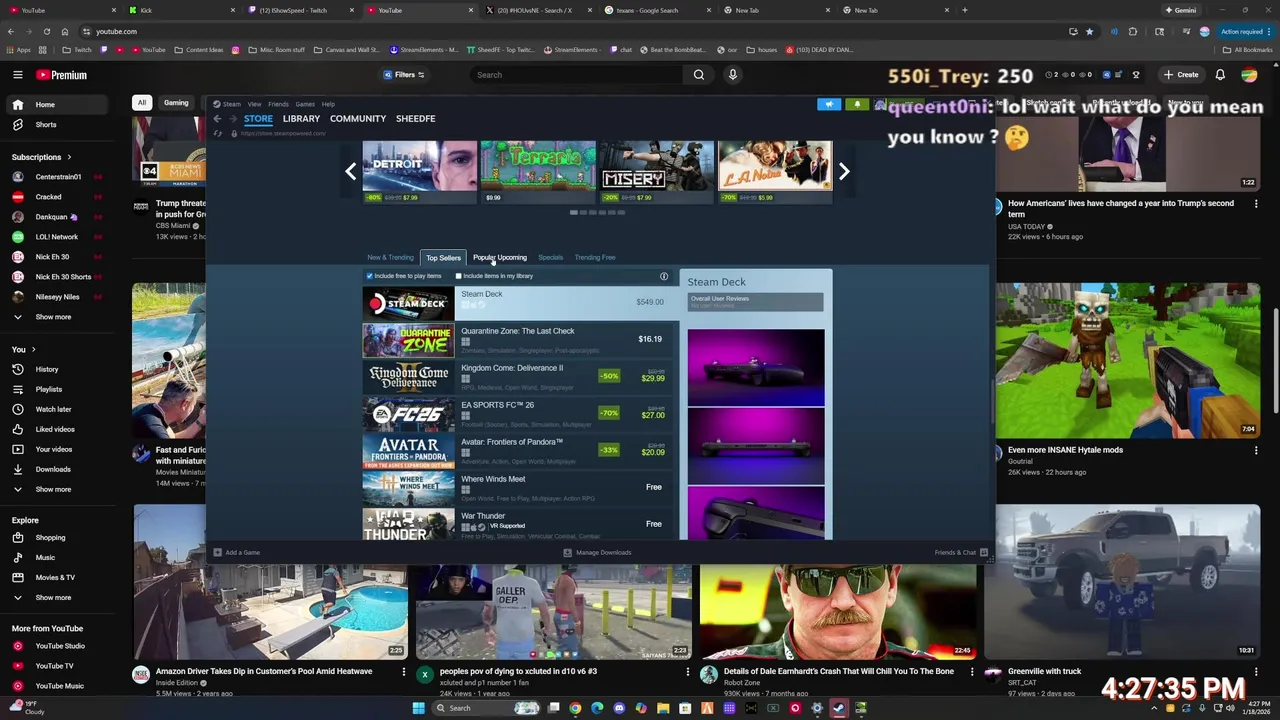This screenshot has width=1280, height=720.
Task: Click YouTube Filters button
Action: click(x=404, y=75)
